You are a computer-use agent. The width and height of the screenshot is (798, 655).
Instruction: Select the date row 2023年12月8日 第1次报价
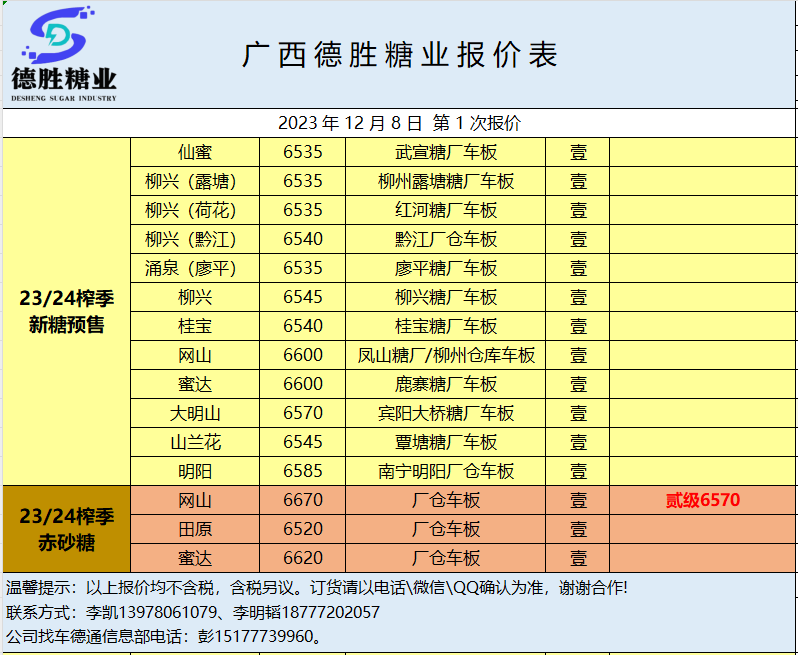(399, 124)
